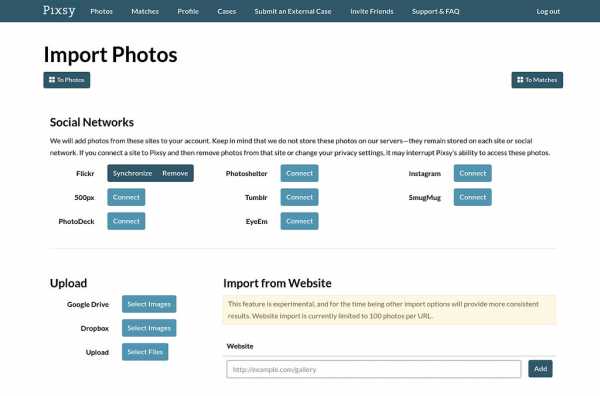Connect the Photoshelter account
Screen dimensions: 600x396
pyautogui.click(x=299, y=173)
